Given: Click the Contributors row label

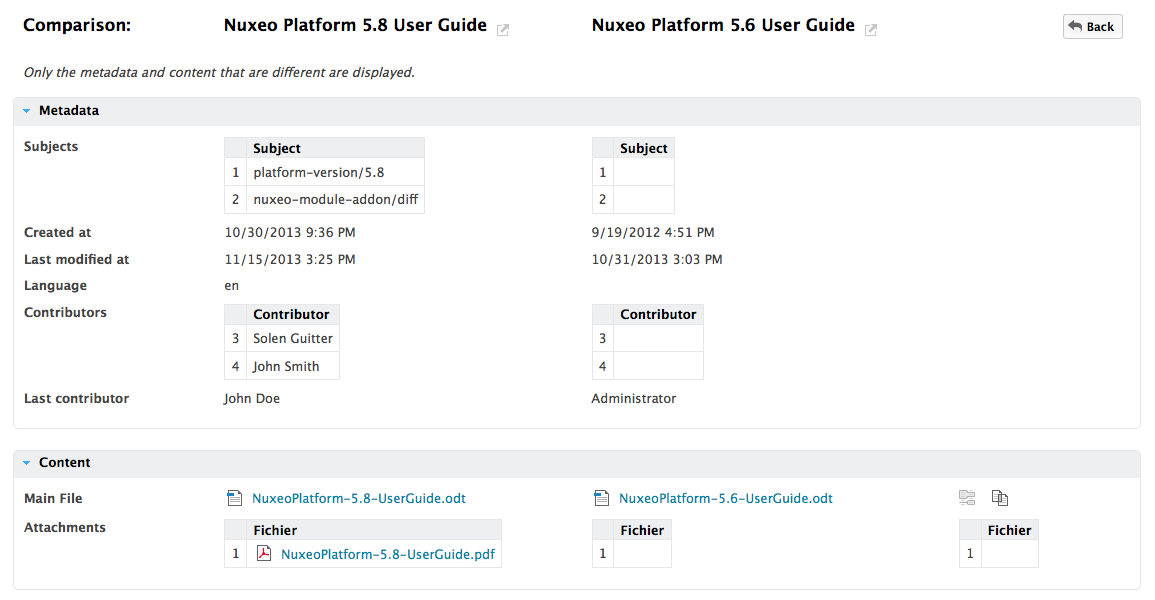Looking at the screenshot, I should click(x=65, y=312).
